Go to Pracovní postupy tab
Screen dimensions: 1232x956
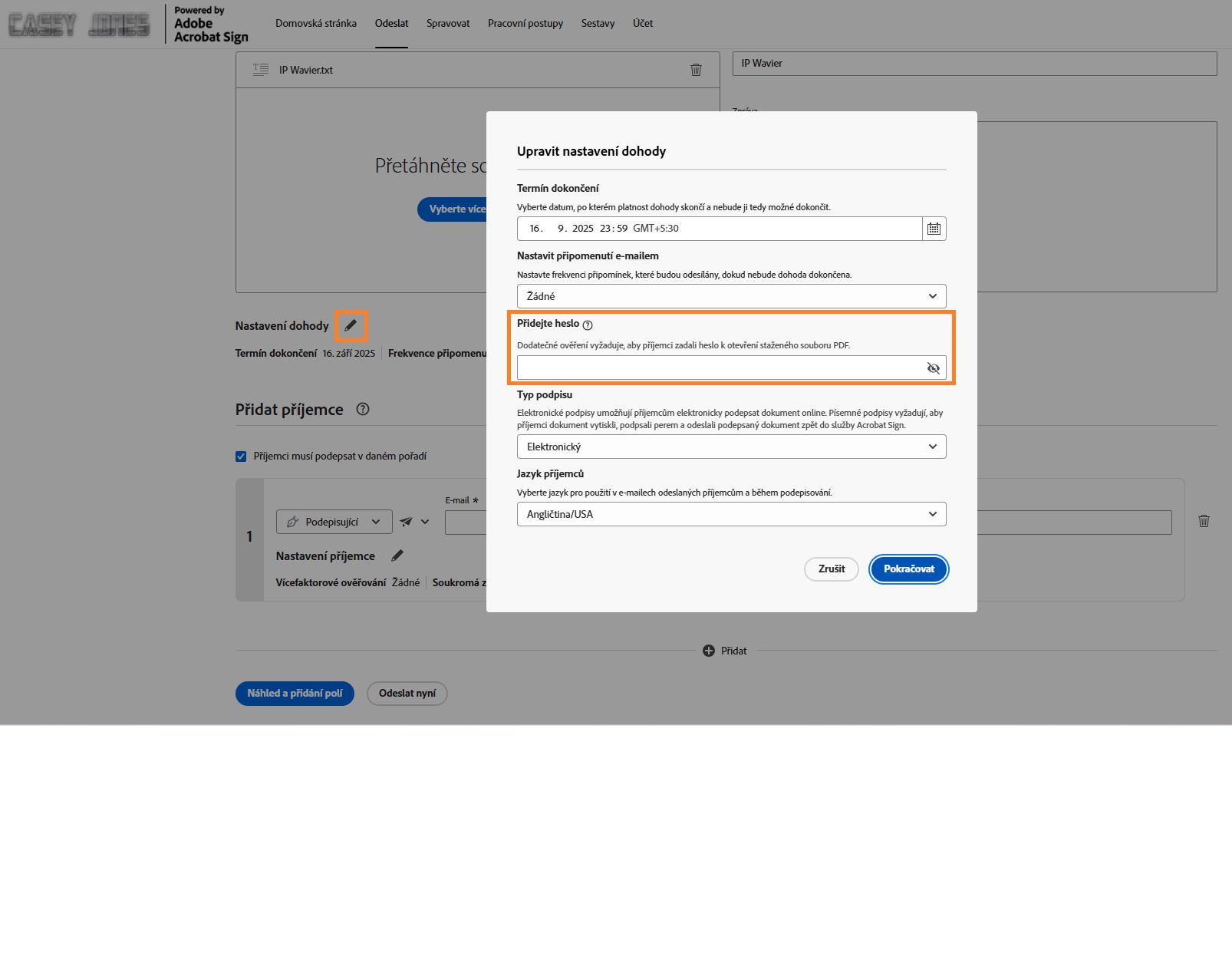[x=525, y=23]
